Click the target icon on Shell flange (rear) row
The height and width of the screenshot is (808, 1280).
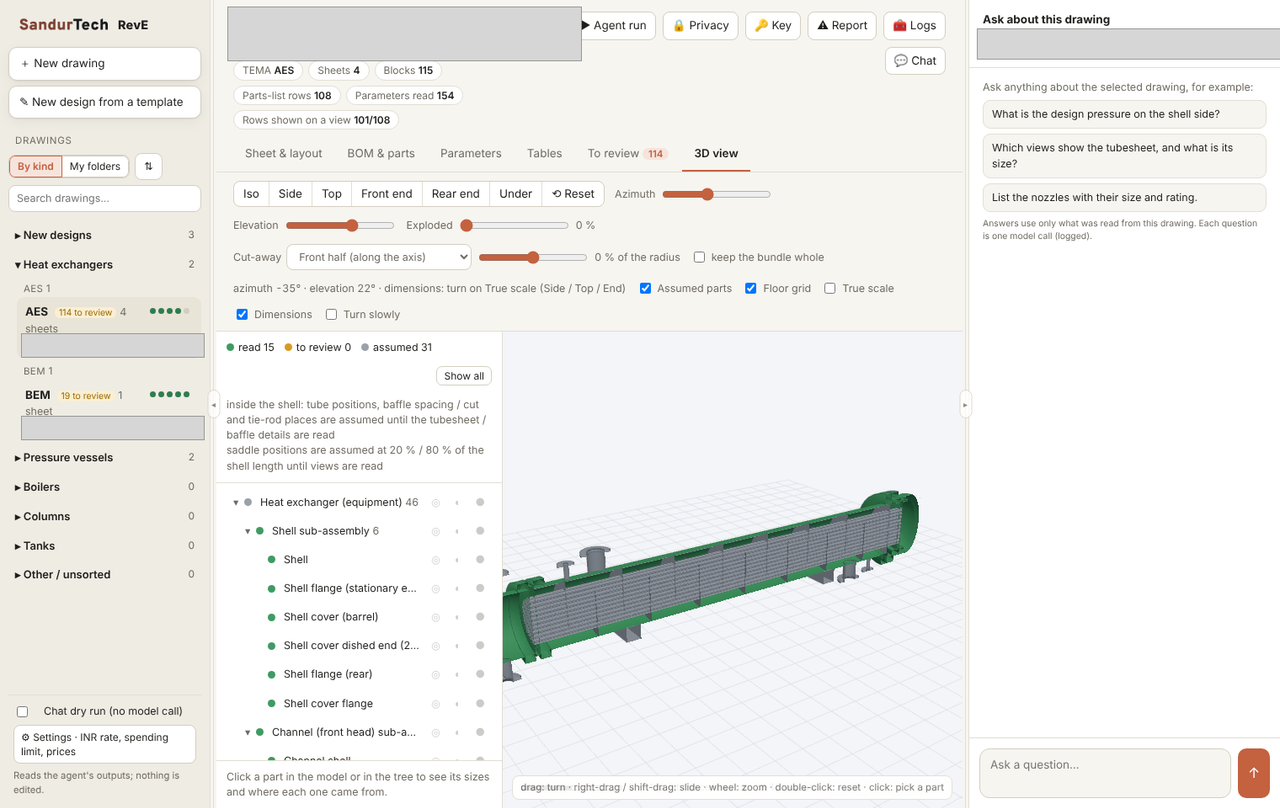(435, 675)
